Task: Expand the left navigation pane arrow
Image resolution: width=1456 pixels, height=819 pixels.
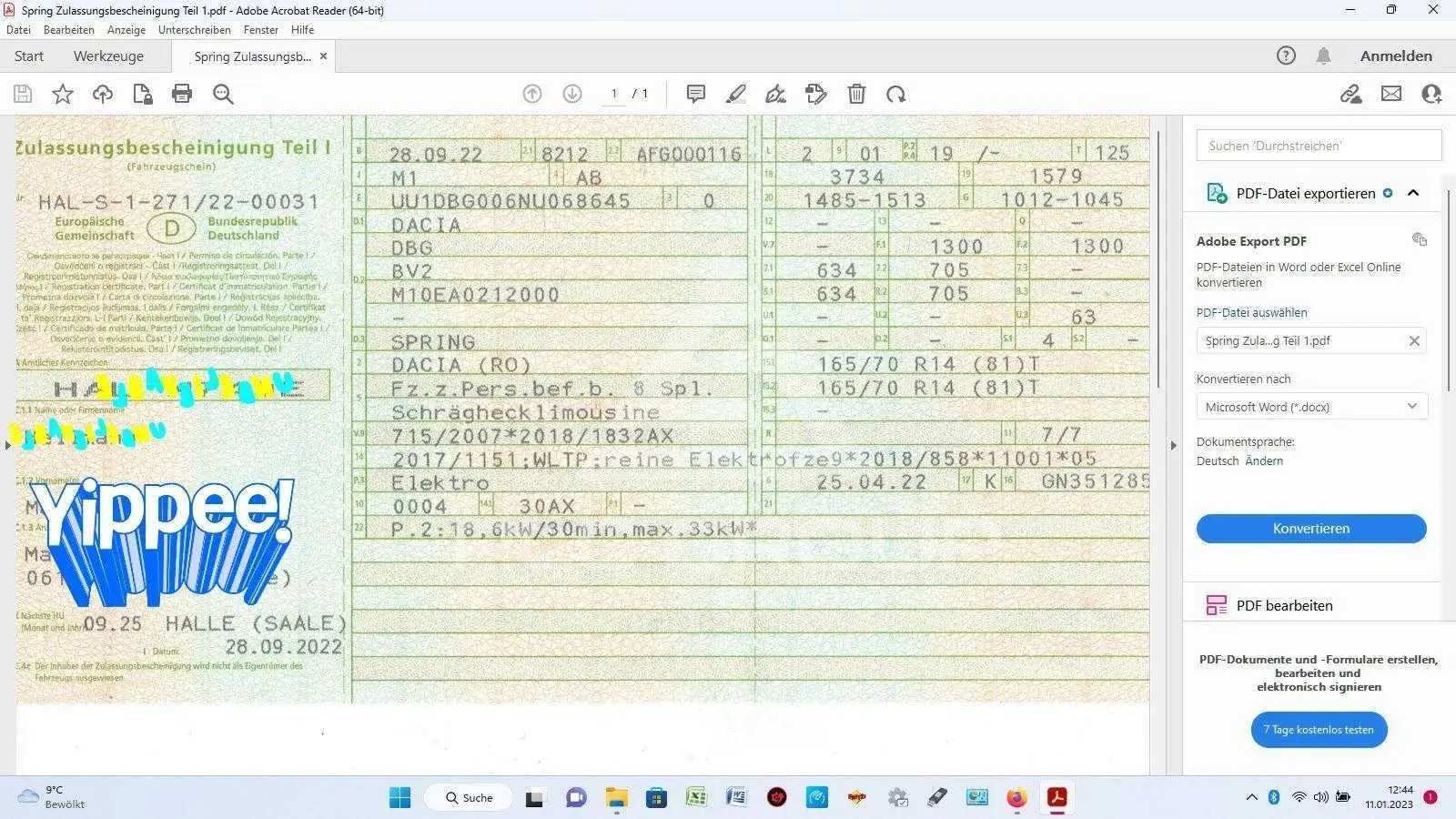Action: pyautogui.click(x=7, y=445)
